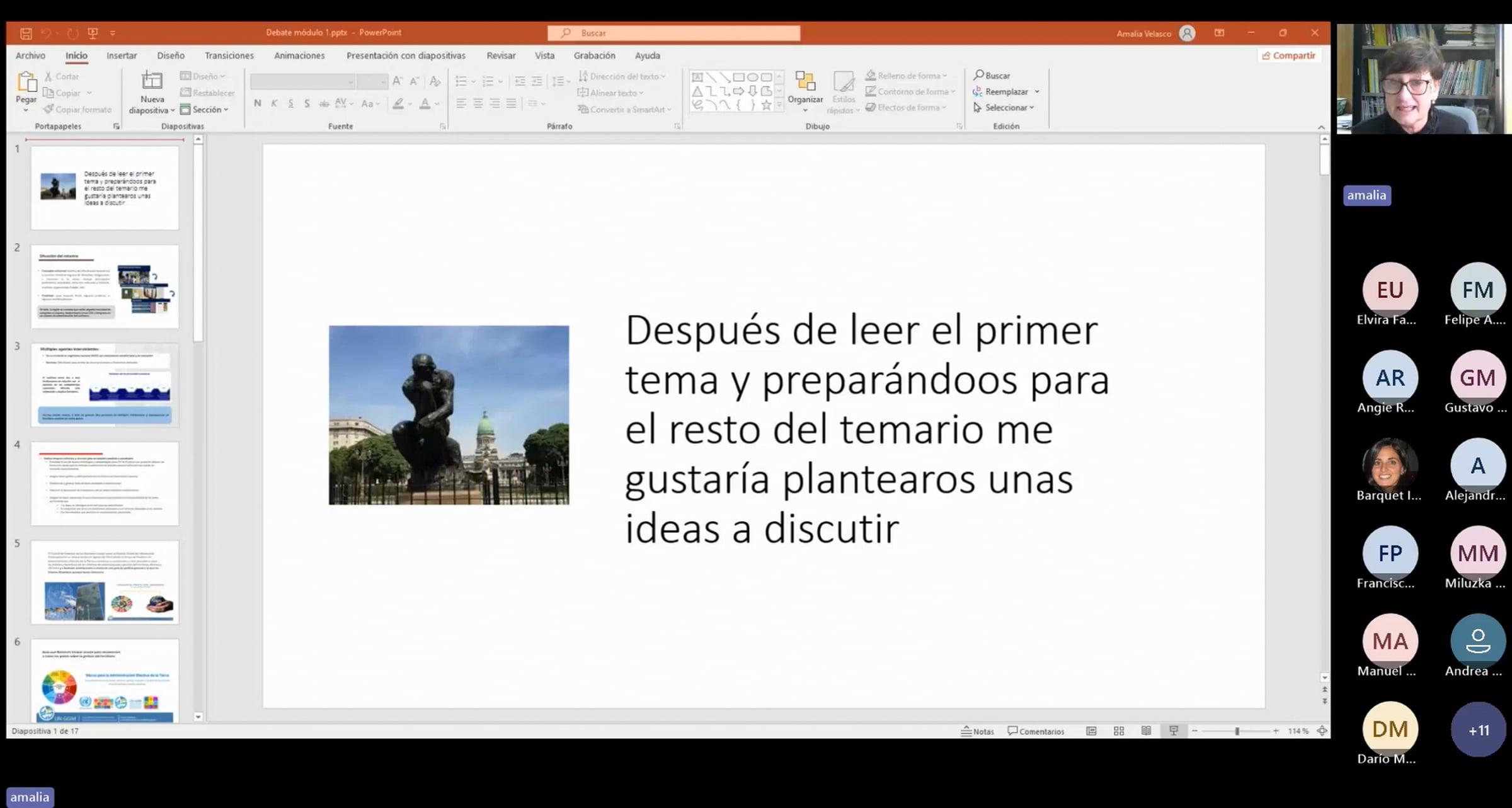Click fit slide to window icon
This screenshot has height=808, width=1512.
(x=1322, y=731)
